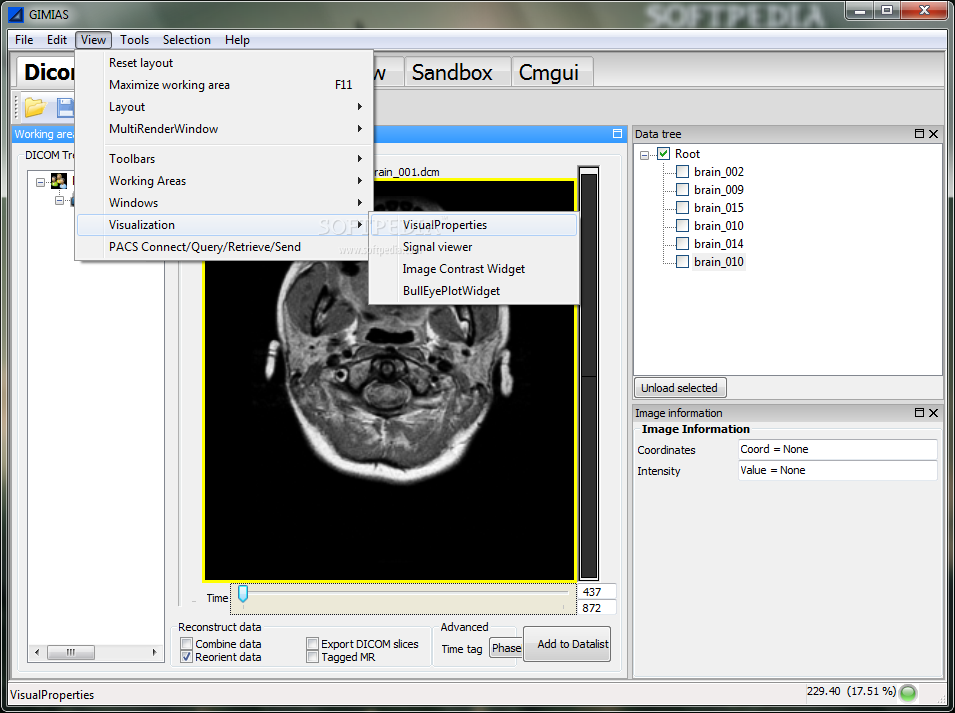955x713 pixels.
Task: Close the Image information panel
Action: click(x=934, y=413)
